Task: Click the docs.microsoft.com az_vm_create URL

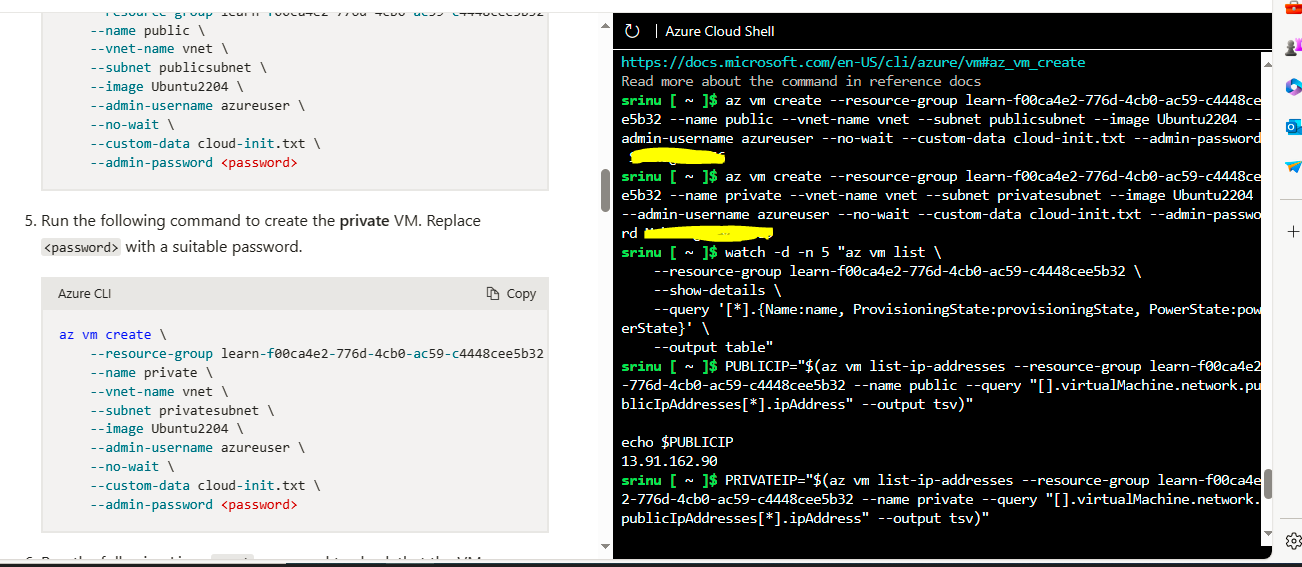Action: [853, 62]
